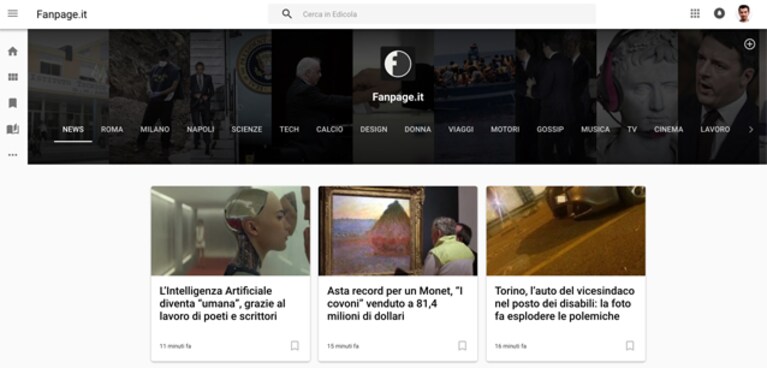Click the 15 minuti fa timestamp
This screenshot has height=368, width=767.
(343, 346)
